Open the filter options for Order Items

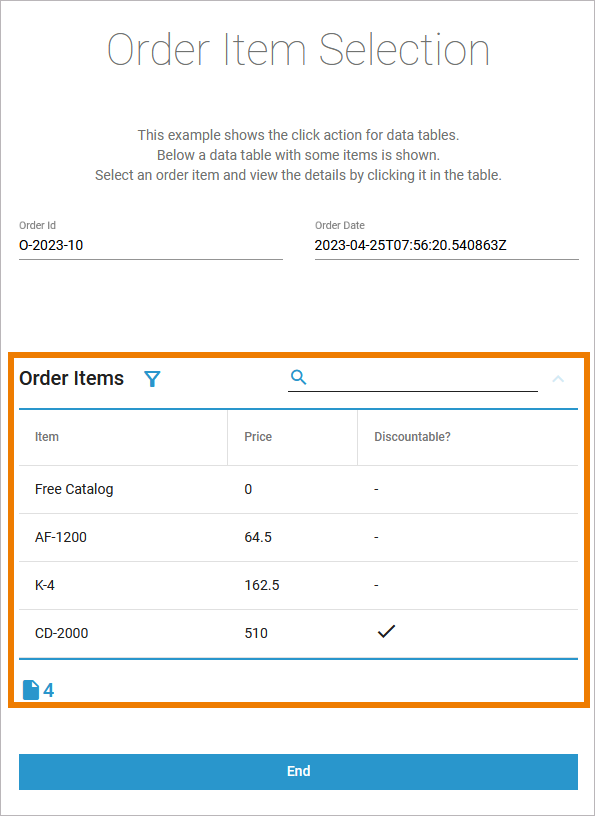(152, 379)
